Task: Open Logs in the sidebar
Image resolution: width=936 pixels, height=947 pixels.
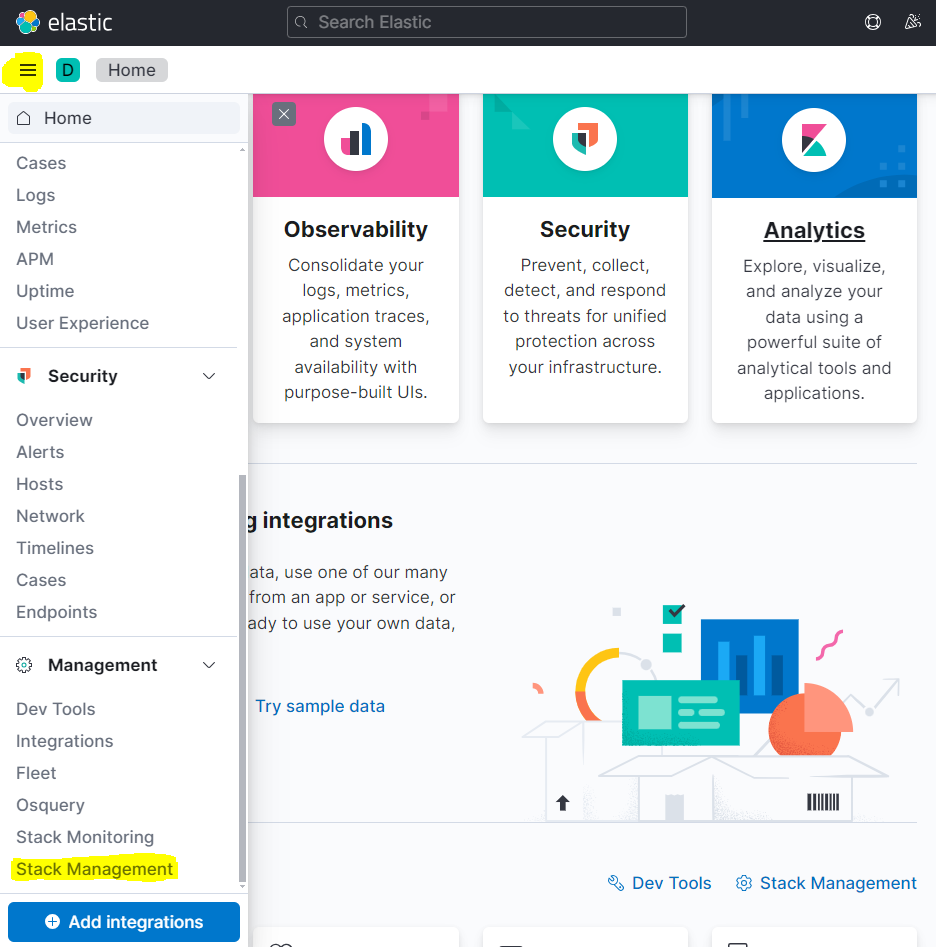Action: click(x=36, y=195)
